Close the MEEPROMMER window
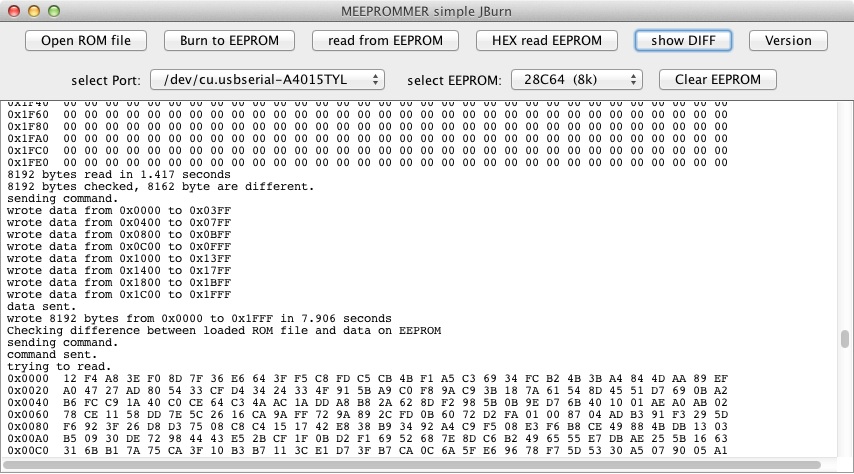This screenshot has height=474, width=854. coord(13,10)
